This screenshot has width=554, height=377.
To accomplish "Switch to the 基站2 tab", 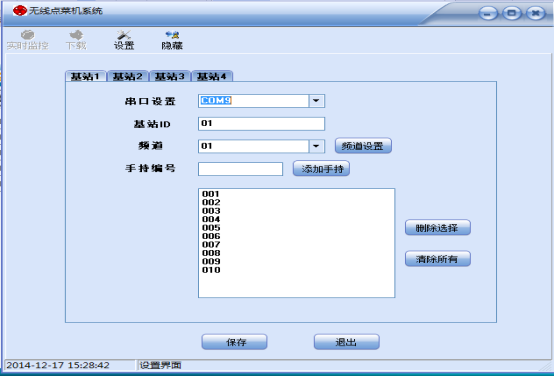I will coord(128,76).
